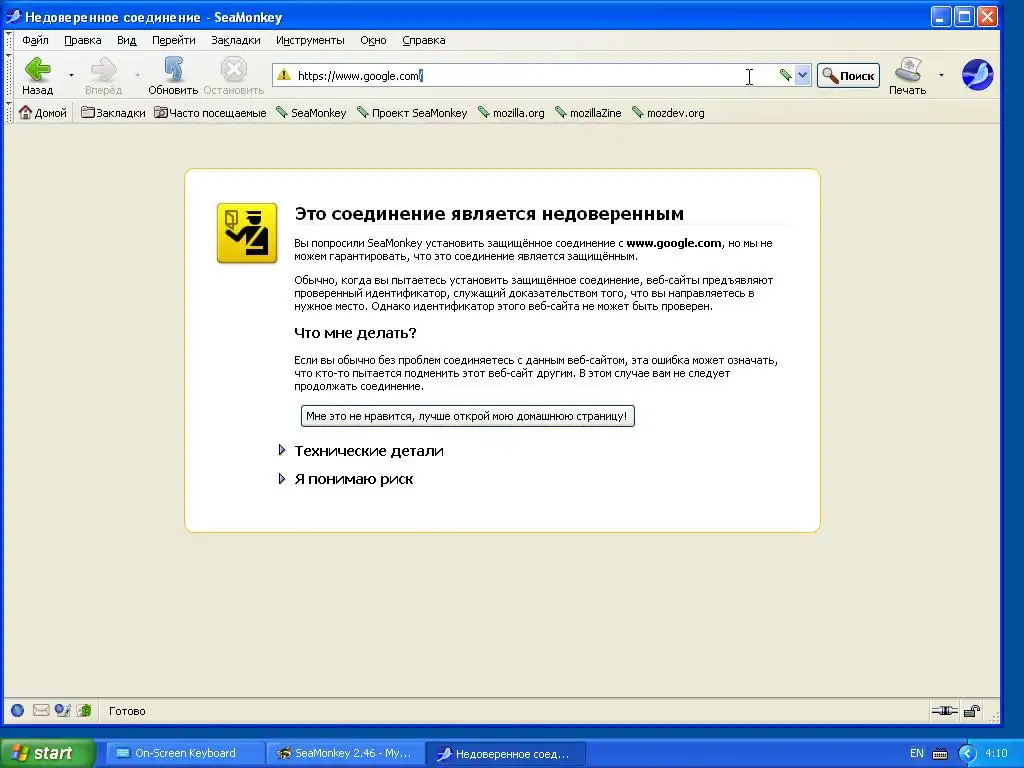Image resolution: width=1024 pixels, height=768 pixels.
Task: Open the Справка menu
Action: (x=424, y=40)
